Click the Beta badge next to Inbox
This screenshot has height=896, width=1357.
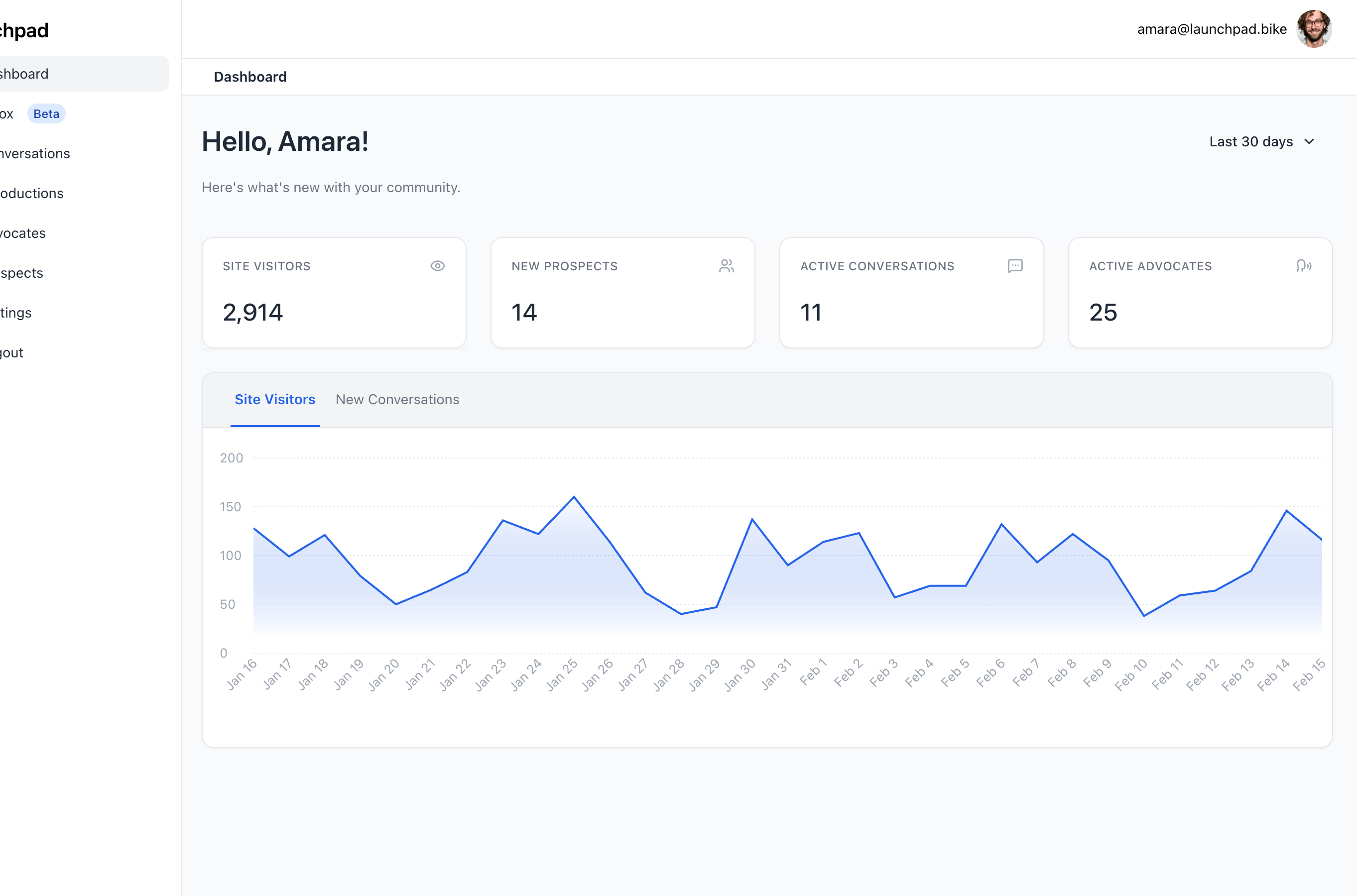point(46,113)
